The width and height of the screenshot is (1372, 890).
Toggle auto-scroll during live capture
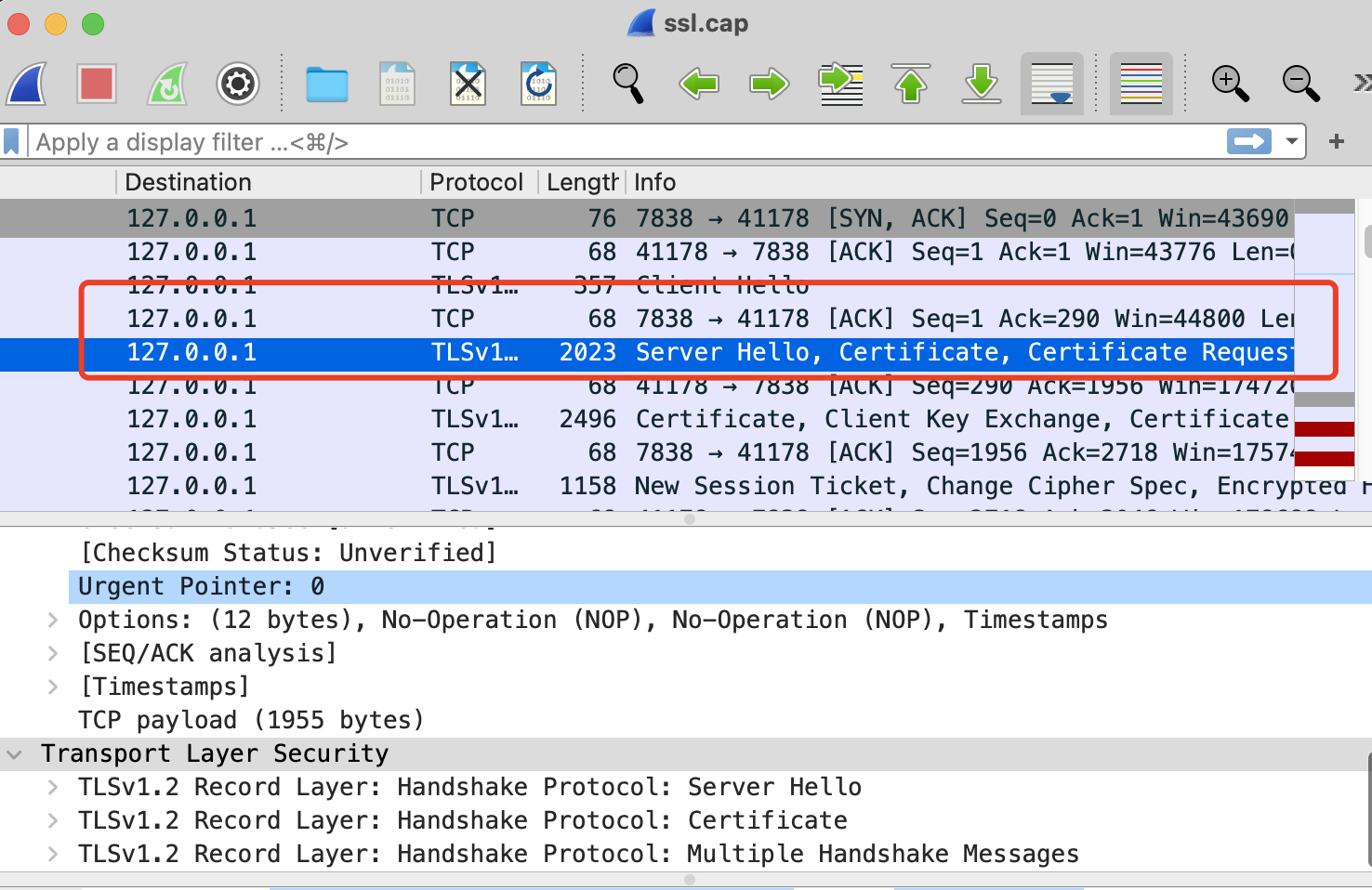pyautogui.click(x=1052, y=84)
